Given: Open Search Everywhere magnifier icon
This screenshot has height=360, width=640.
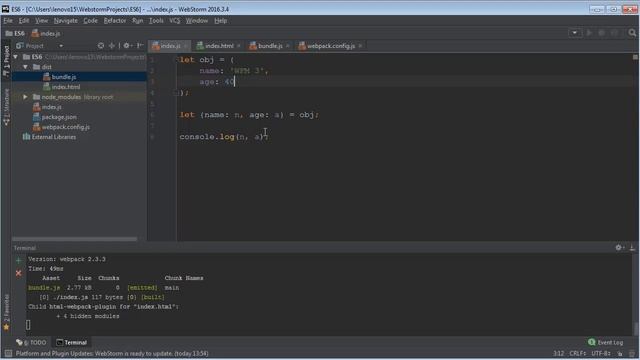Looking at the screenshot, I should tap(632, 33).
